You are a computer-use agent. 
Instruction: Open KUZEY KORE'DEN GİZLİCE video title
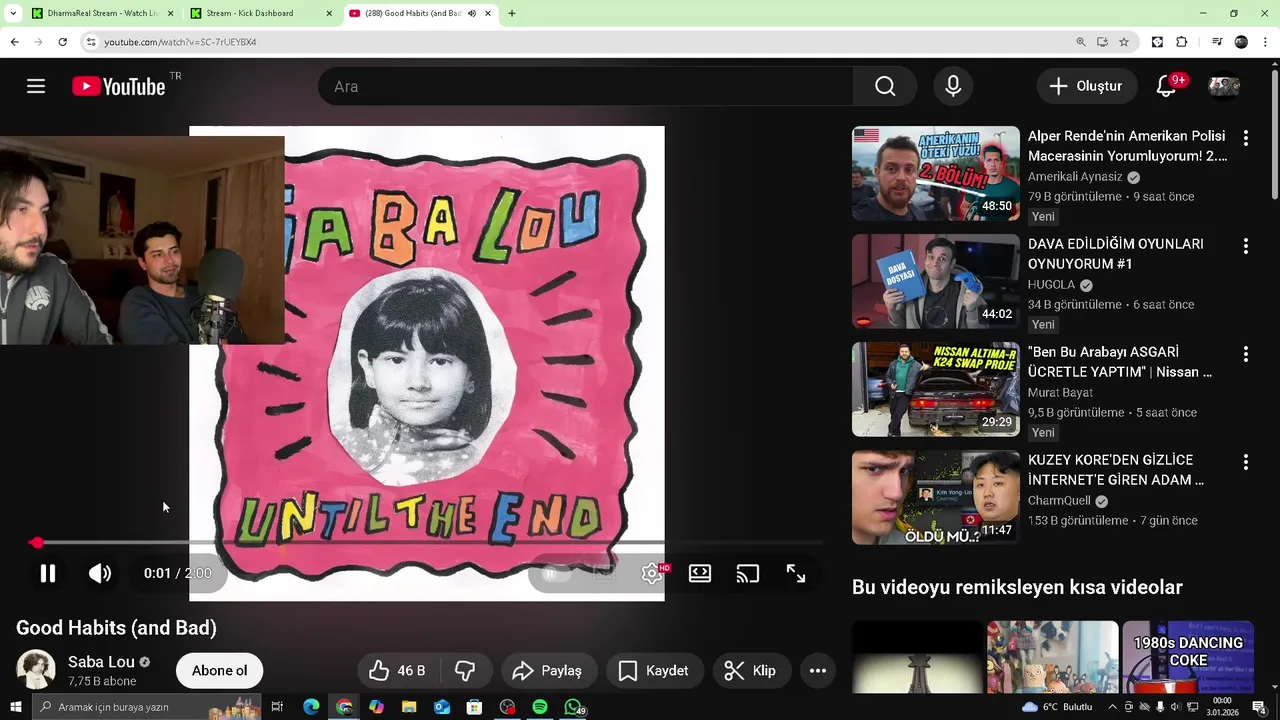1116,470
